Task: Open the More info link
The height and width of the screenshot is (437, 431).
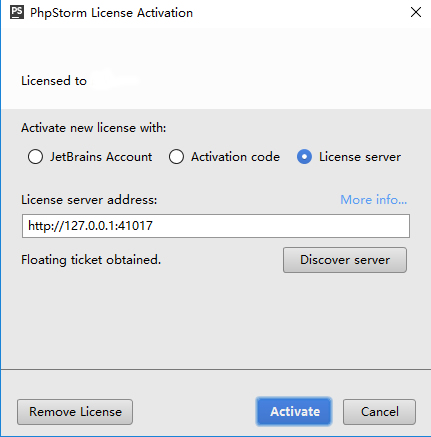Action: coord(374,200)
